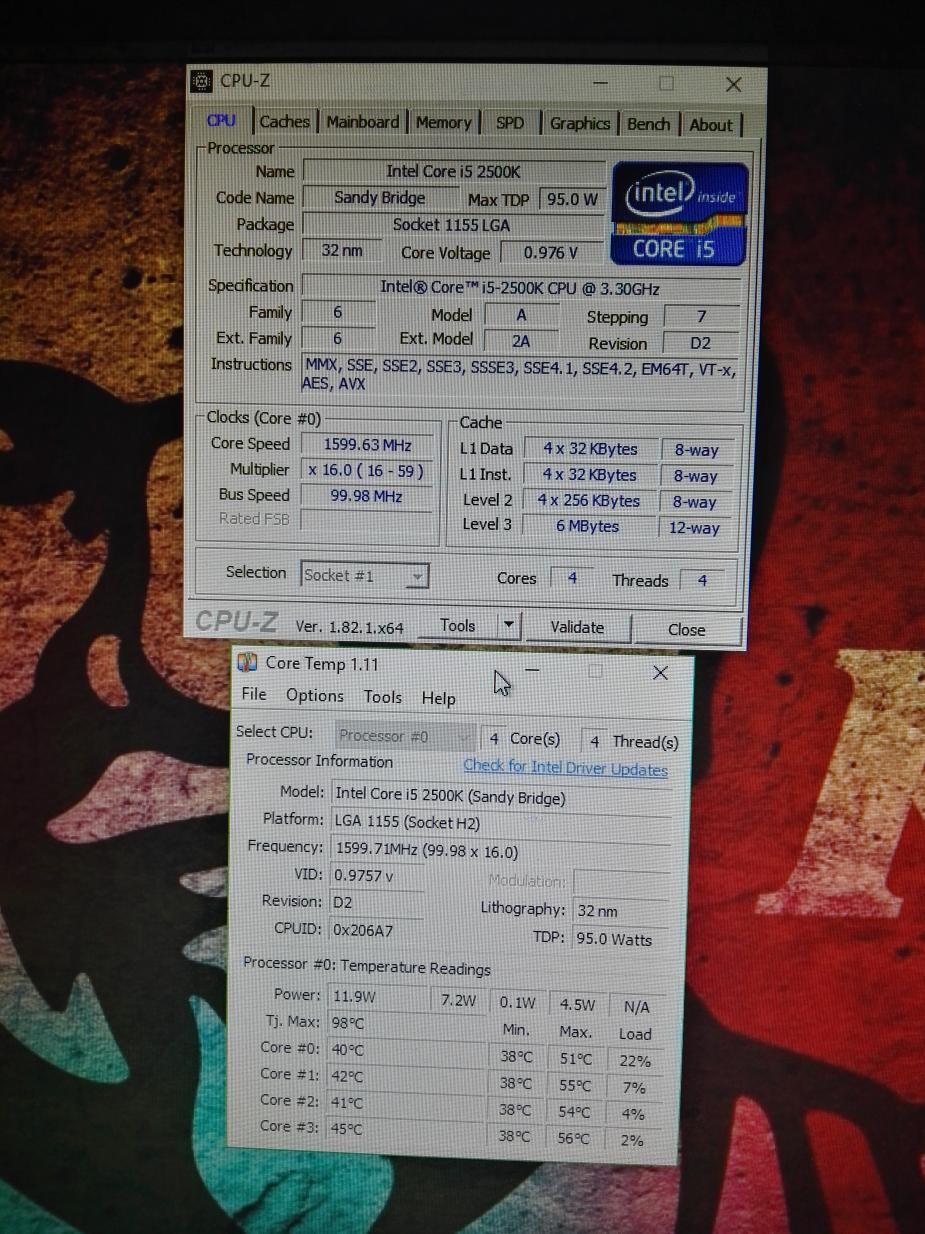The width and height of the screenshot is (925, 1234).
Task: Switch to the Caches tab
Action: pyautogui.click(x=284, y=121)
